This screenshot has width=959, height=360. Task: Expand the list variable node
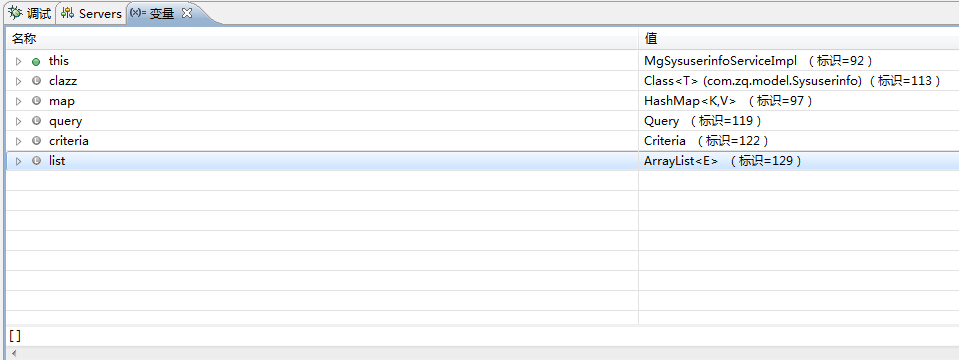pos(18,161)
